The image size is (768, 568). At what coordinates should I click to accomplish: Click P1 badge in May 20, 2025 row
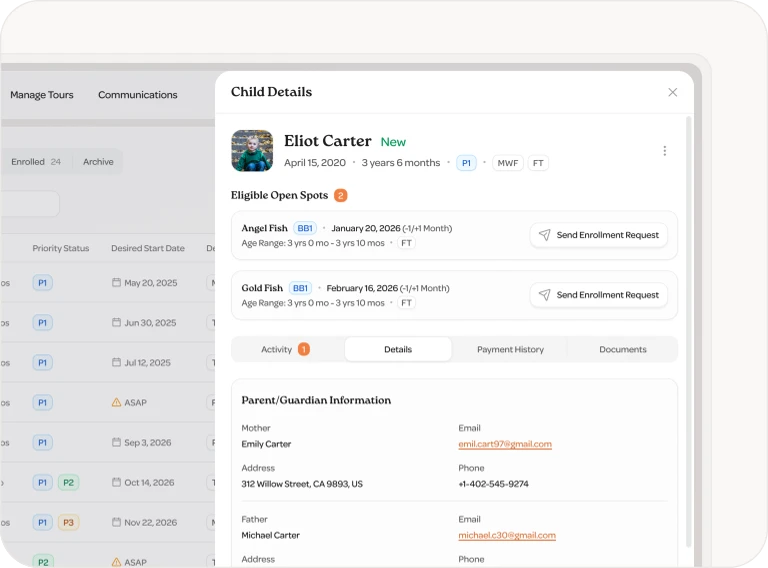[x=43, y=283]
